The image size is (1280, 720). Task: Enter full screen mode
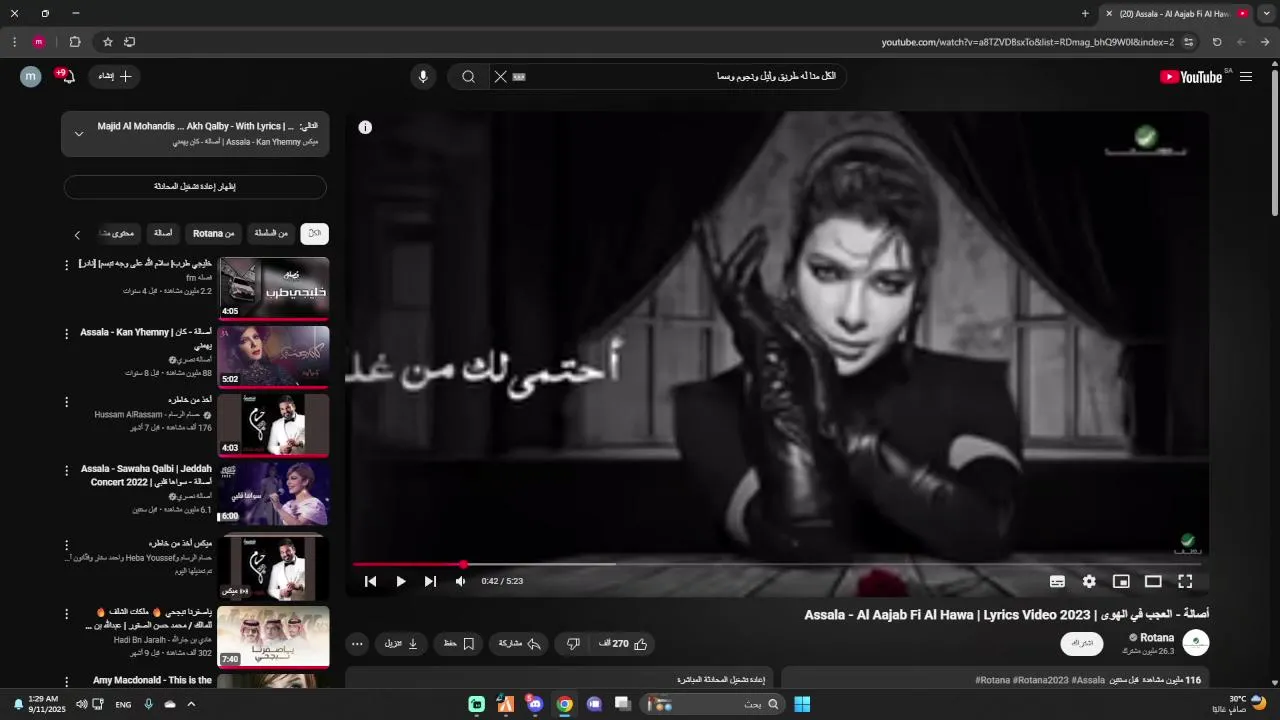coord(1185,581)
